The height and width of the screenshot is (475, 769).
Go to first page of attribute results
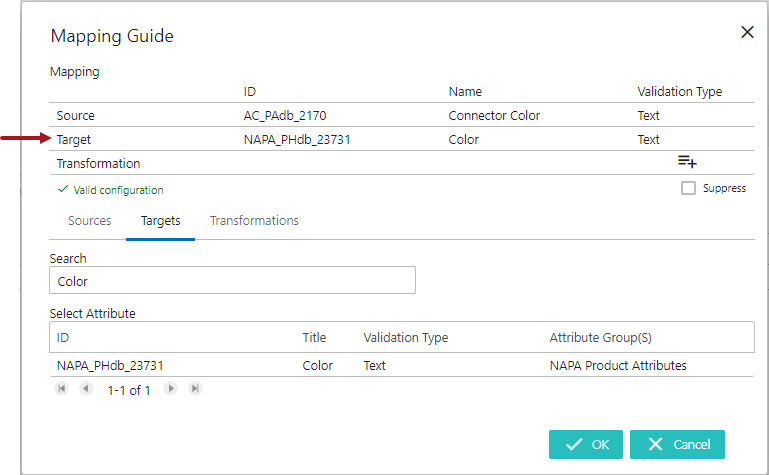(62, 389)
